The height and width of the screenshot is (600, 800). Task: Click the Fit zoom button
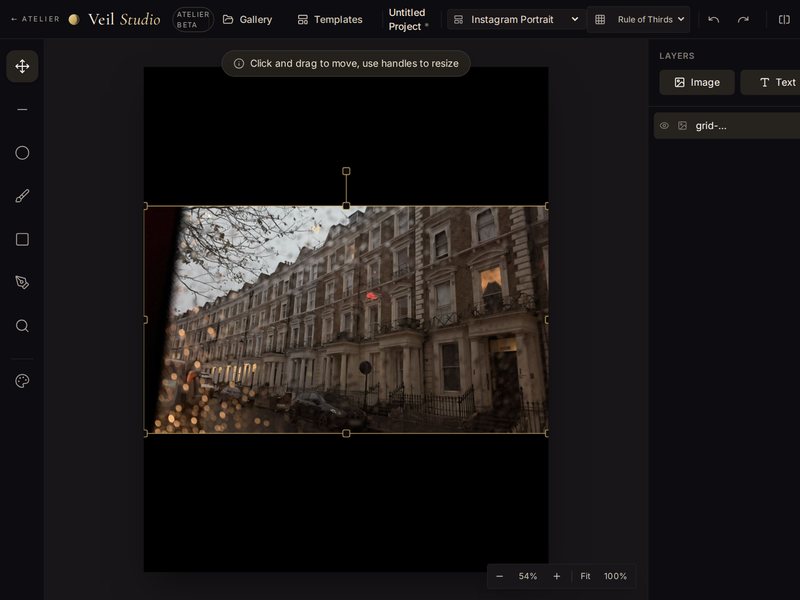pyautogui.click(x=585, y=576)
